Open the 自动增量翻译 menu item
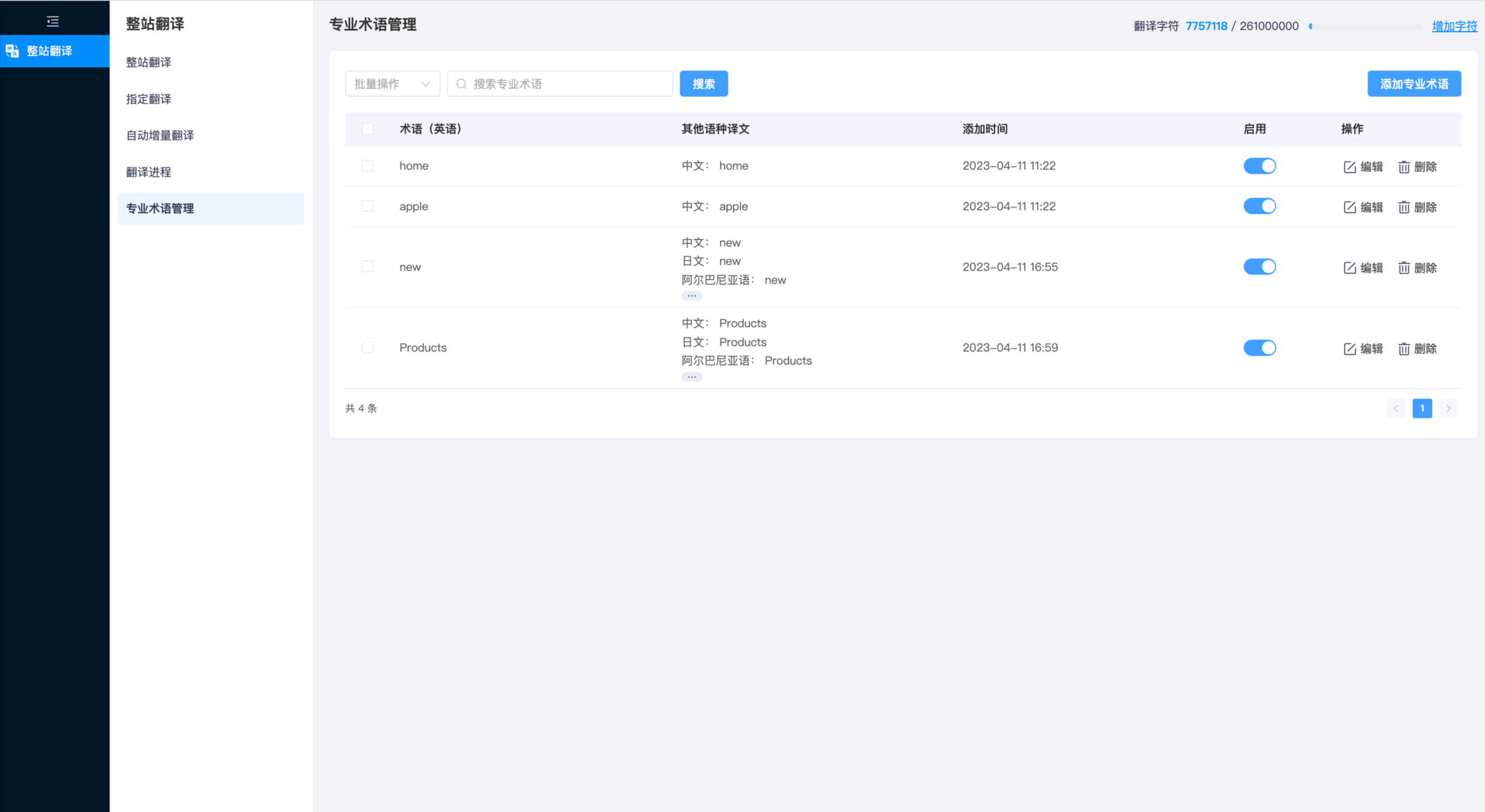 click(160, 135)
